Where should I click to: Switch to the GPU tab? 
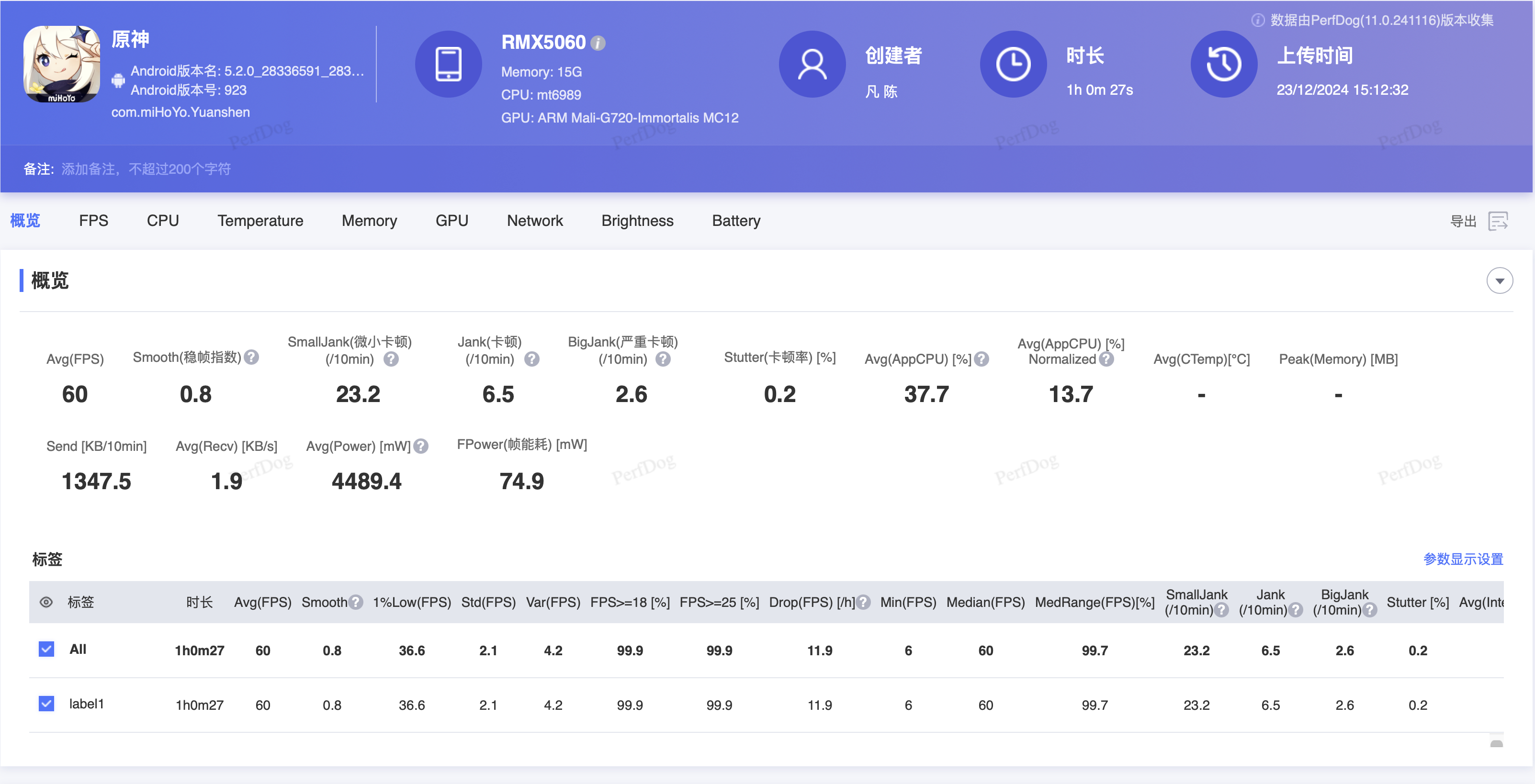451,221
